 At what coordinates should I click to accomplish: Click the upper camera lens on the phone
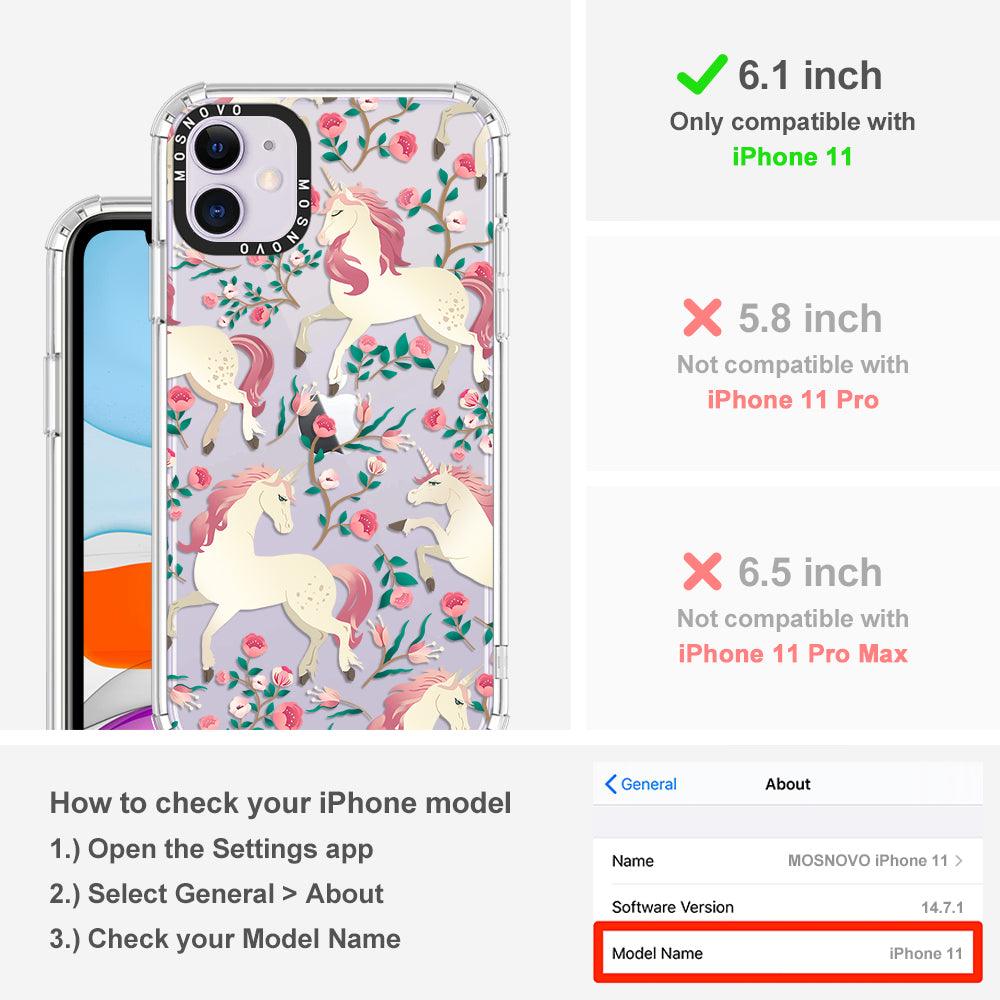(217, 148)
